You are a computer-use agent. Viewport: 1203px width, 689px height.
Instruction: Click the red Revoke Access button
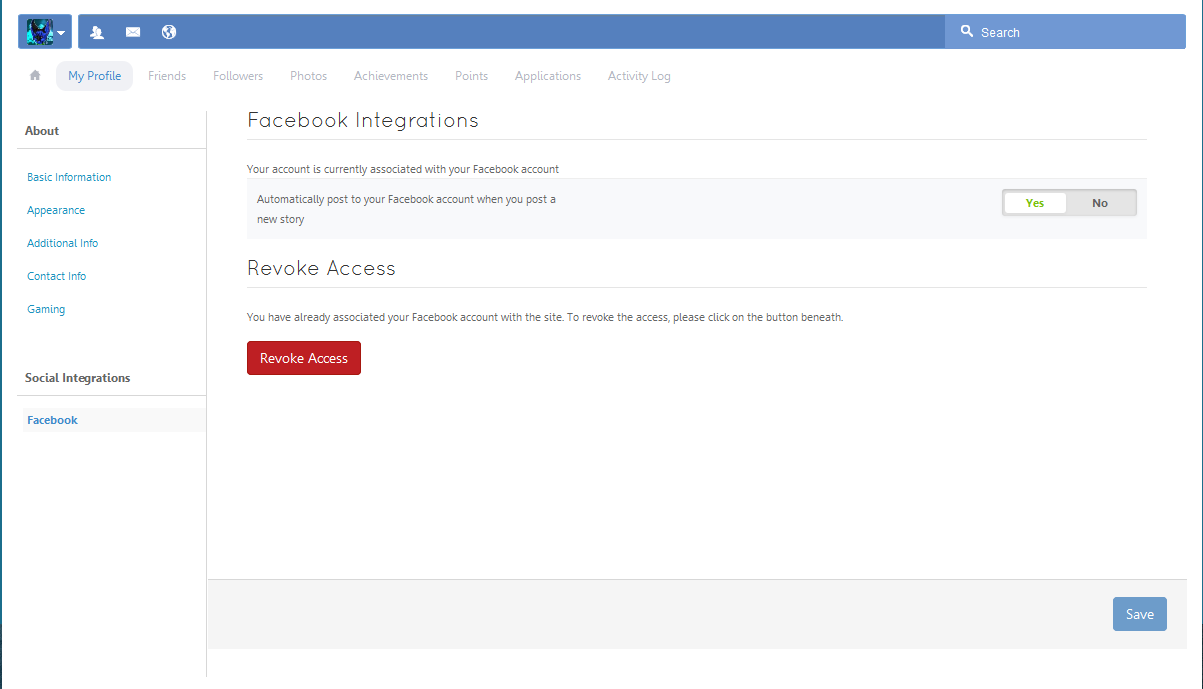click(x=304, y=358)
